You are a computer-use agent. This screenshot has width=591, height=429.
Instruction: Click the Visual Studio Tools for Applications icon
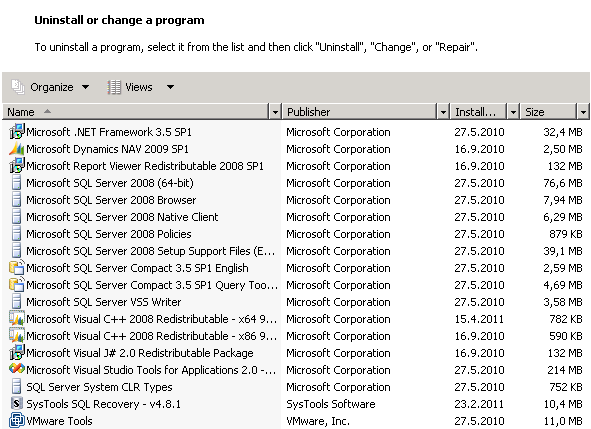click(17, 369)
